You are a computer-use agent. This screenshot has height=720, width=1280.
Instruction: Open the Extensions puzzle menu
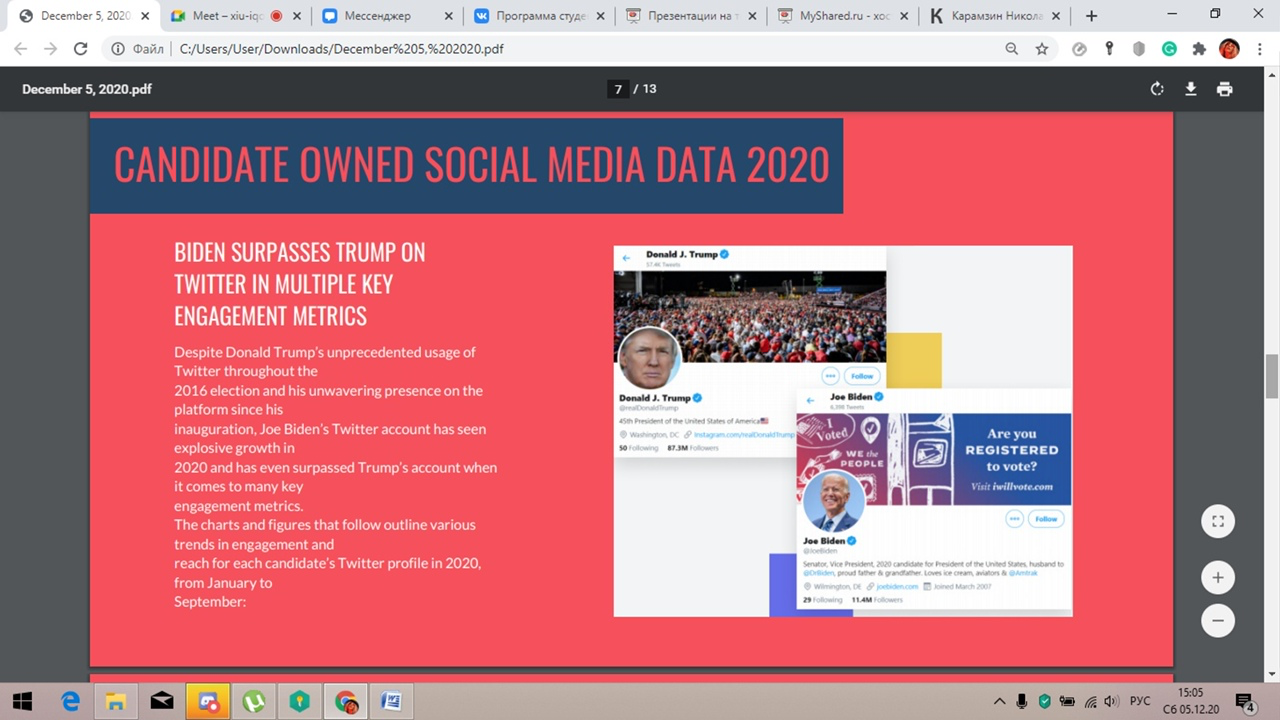click(1199, 48)
